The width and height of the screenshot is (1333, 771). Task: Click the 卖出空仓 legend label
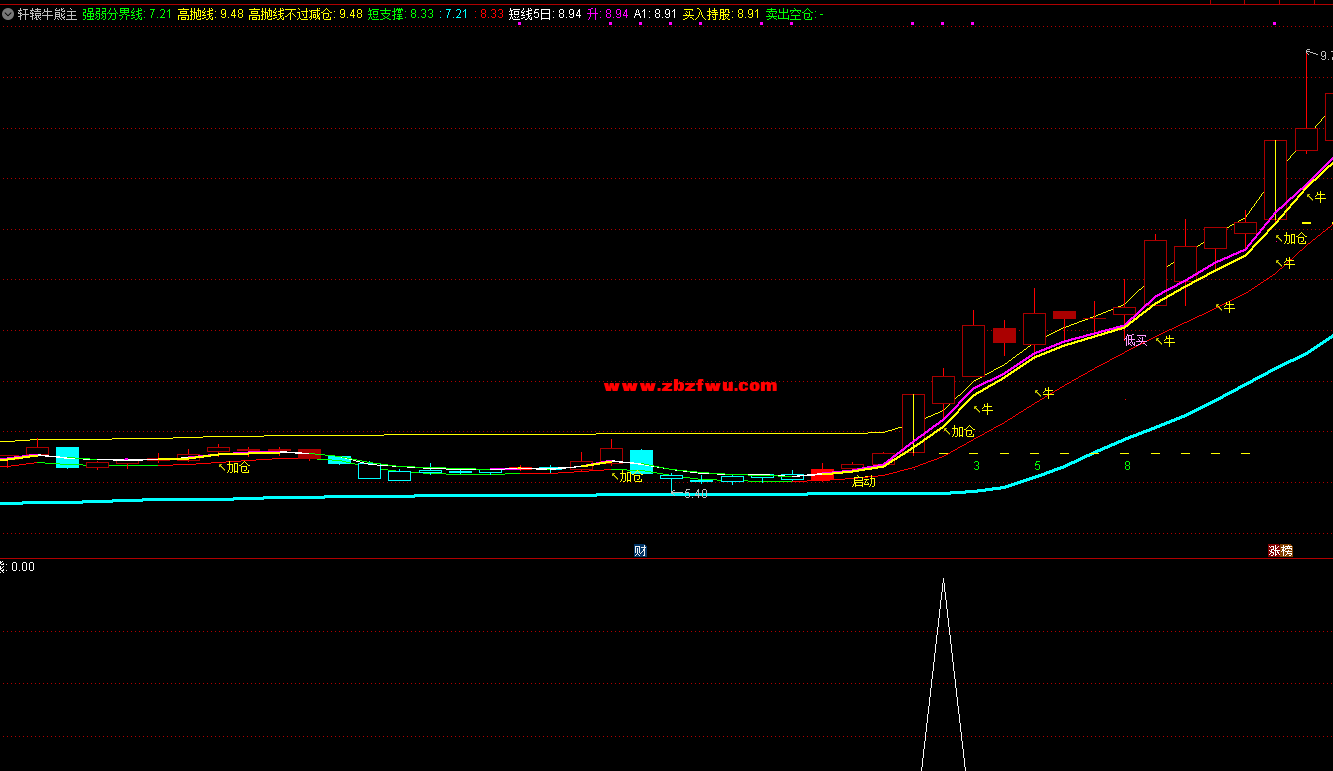(x=790, y=15)
